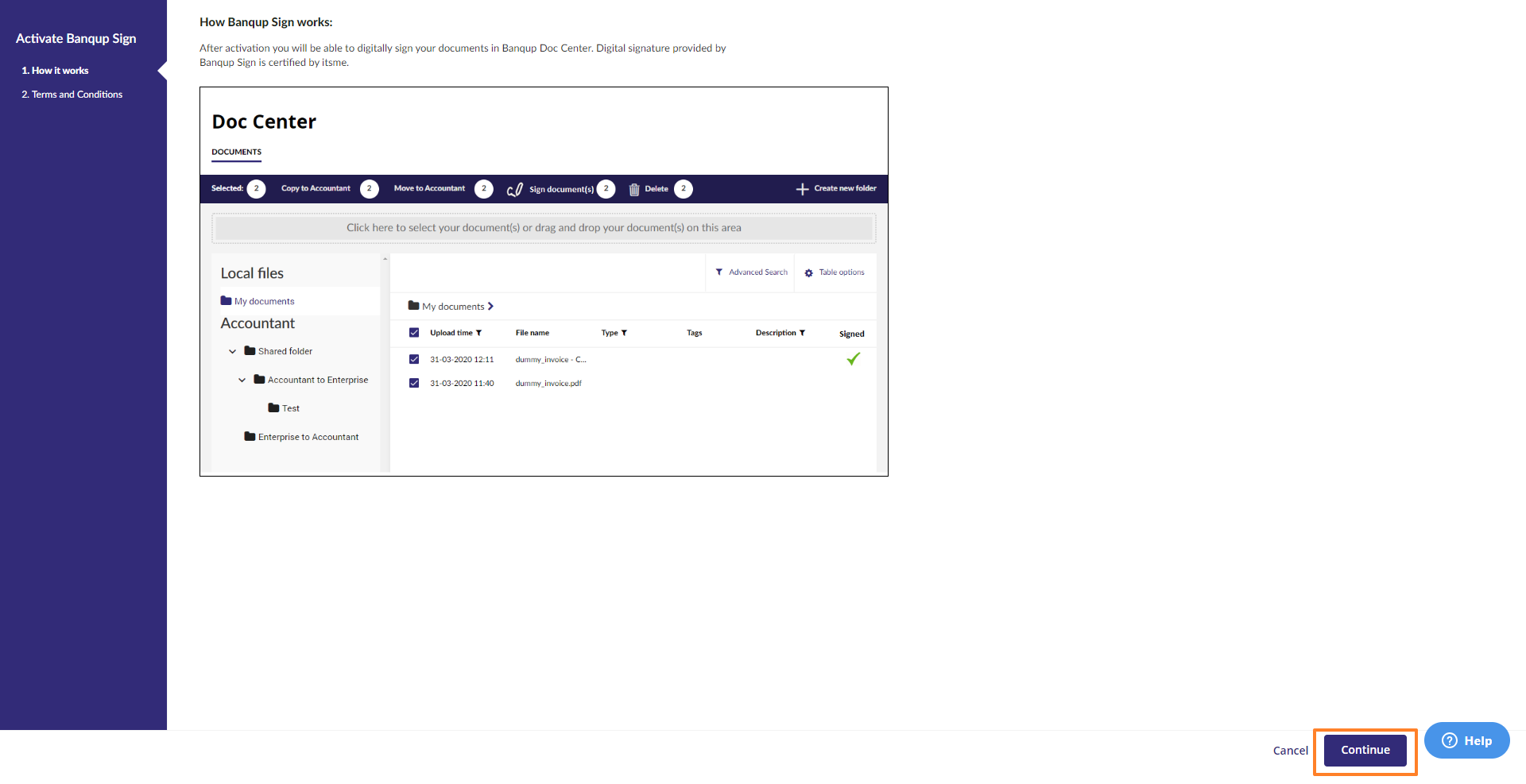This screenshot has width=1526, height=784.
Task: Select the Enterprise to Accountant folder
Action: click(308, 437)
